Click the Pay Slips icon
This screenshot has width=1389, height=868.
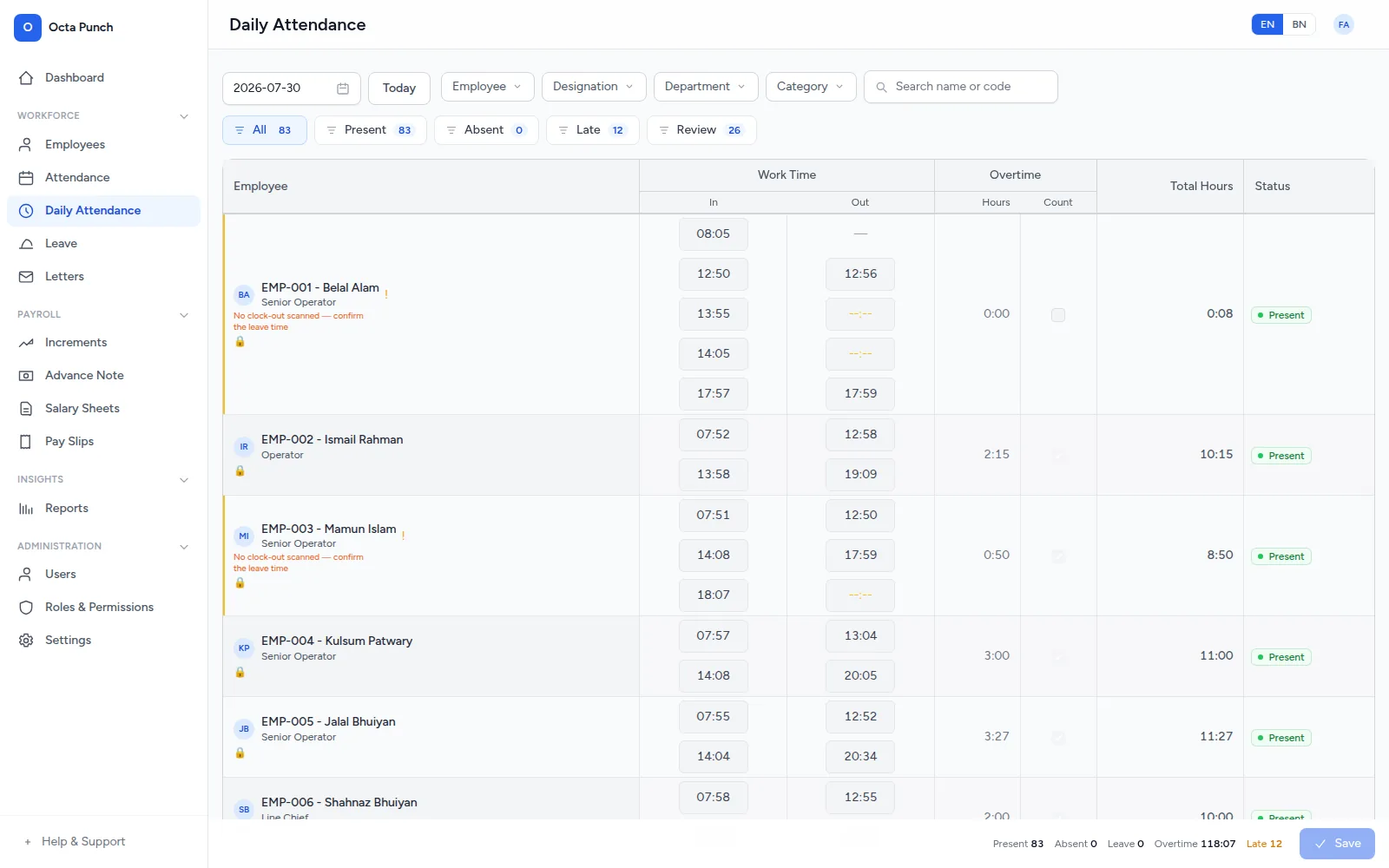point(26,441)
